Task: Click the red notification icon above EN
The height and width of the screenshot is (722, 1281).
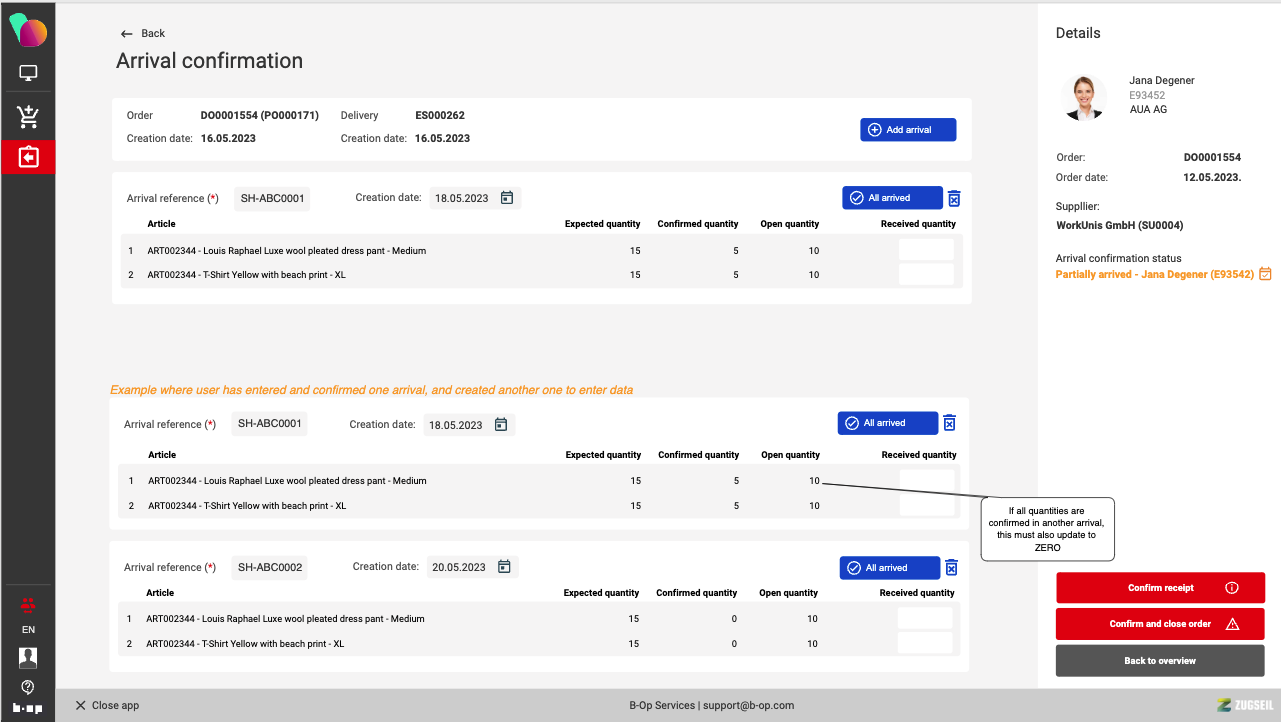Action: point(28,604)
